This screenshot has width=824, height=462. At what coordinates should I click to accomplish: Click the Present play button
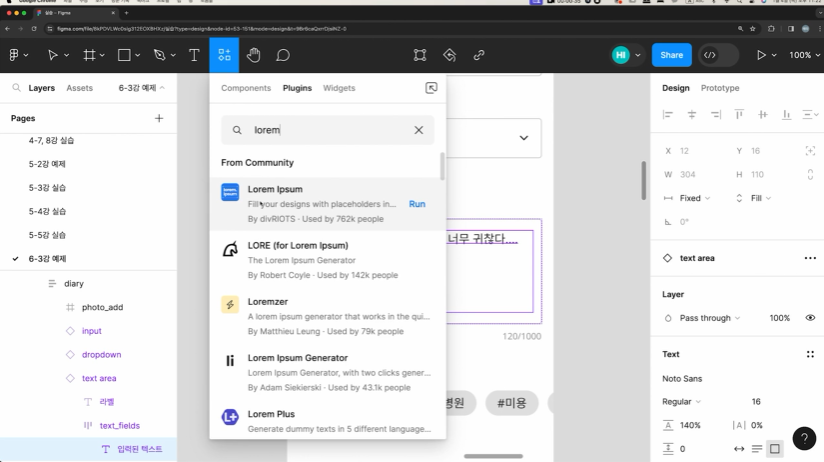tap(761, 55)
